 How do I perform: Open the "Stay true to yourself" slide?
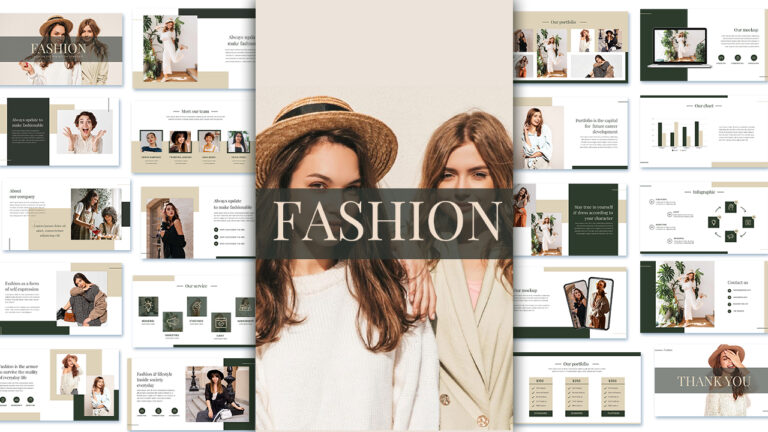(570, 219)
